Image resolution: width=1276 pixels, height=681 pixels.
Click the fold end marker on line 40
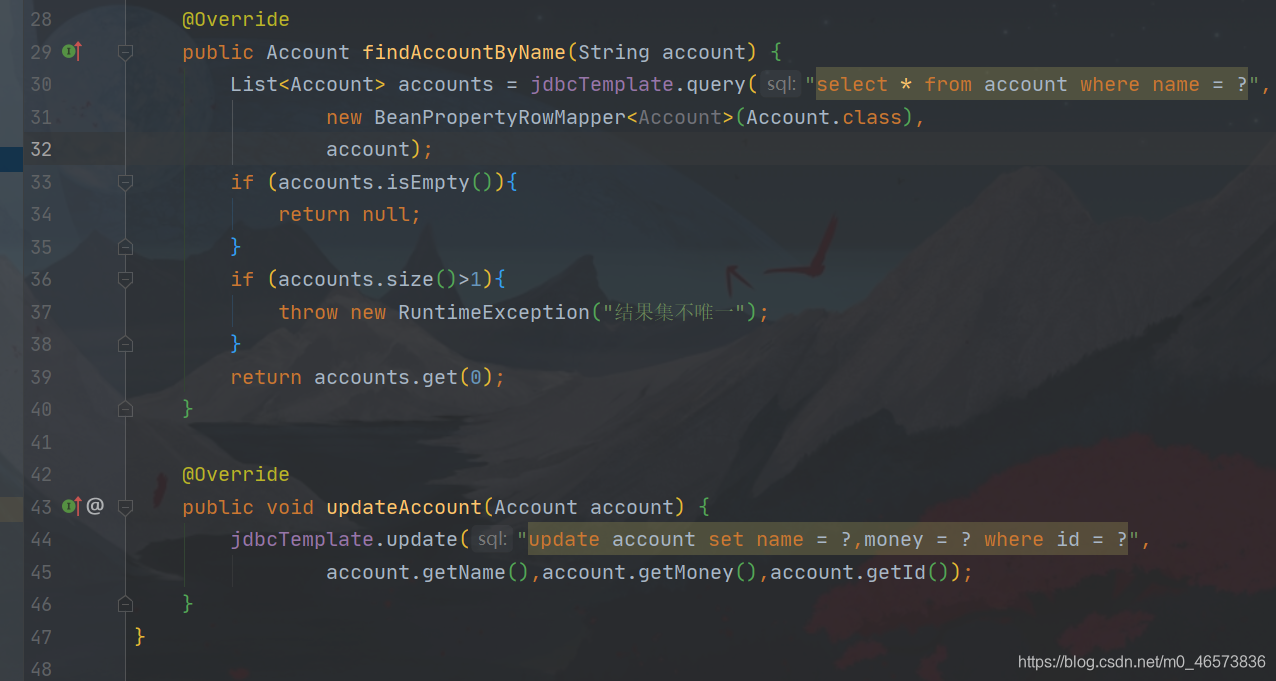click(x=125, y=409)
